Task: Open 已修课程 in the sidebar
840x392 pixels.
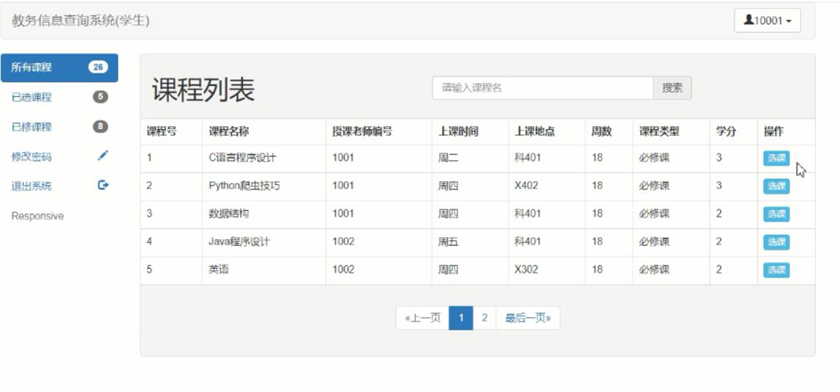Action: 59,127
